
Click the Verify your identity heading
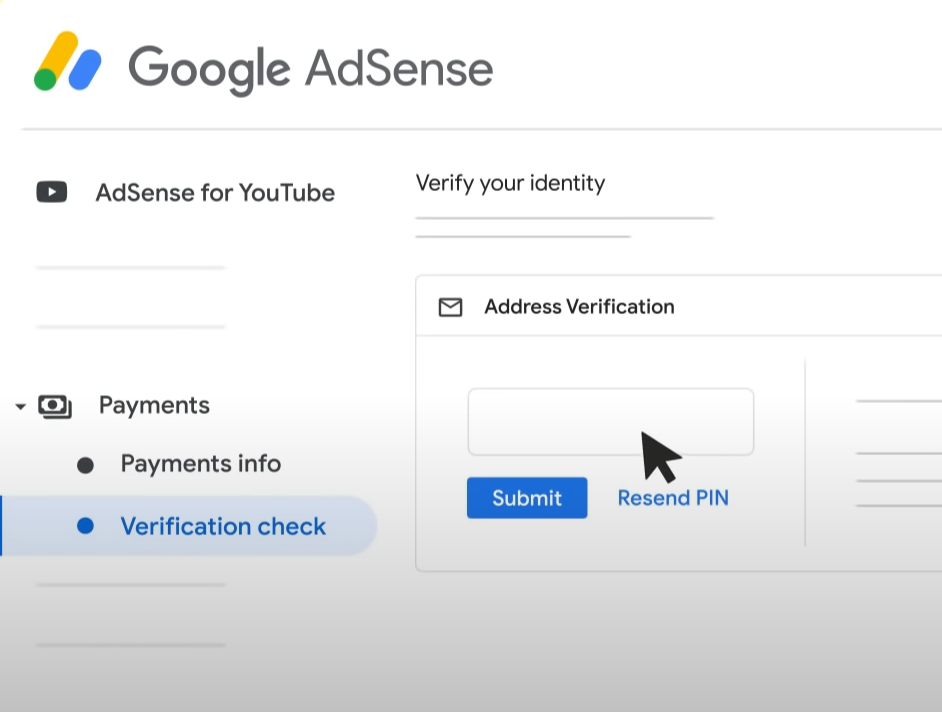[510, 183]
